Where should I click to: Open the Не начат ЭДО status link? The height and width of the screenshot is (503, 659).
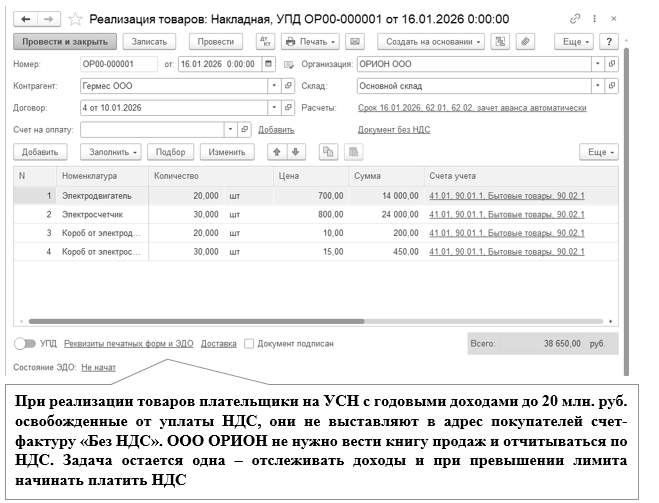(x=98, y=367)
